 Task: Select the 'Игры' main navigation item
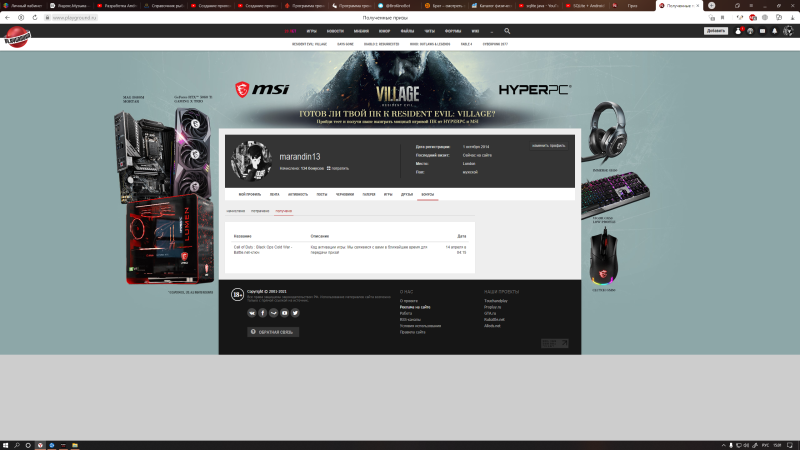[312, 31]
